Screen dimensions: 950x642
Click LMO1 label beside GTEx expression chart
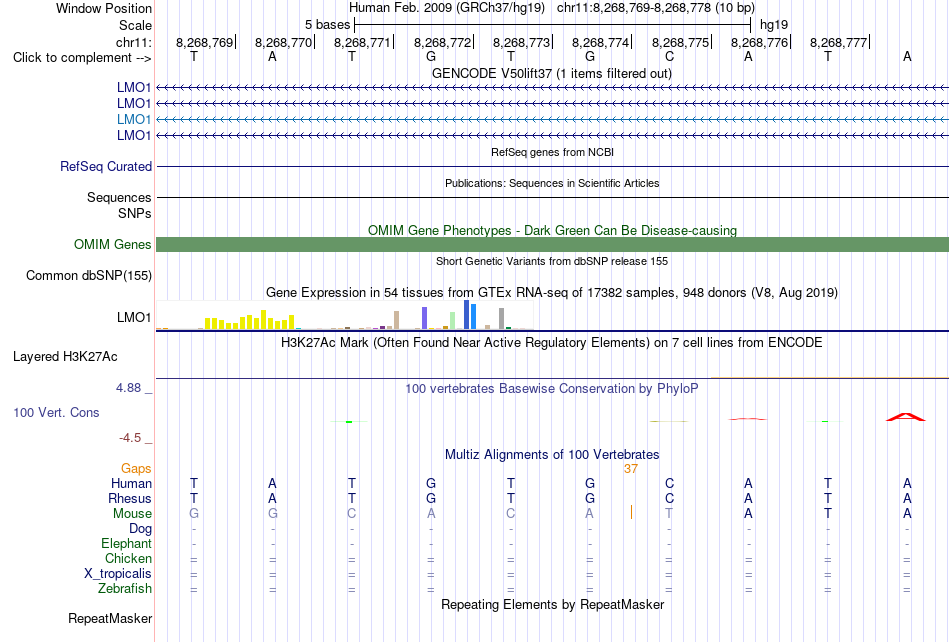[x=134, y=317]
